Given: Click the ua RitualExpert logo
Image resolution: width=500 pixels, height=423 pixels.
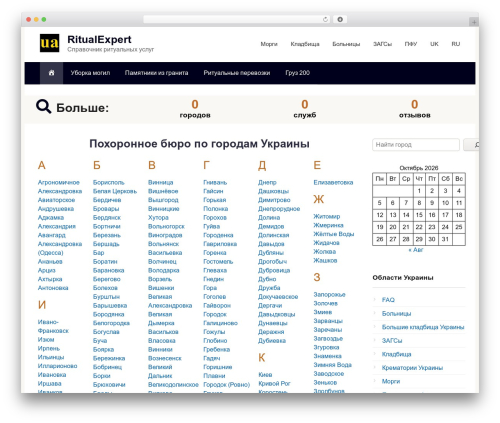Looking at the screenshot, I should [49, 43].
